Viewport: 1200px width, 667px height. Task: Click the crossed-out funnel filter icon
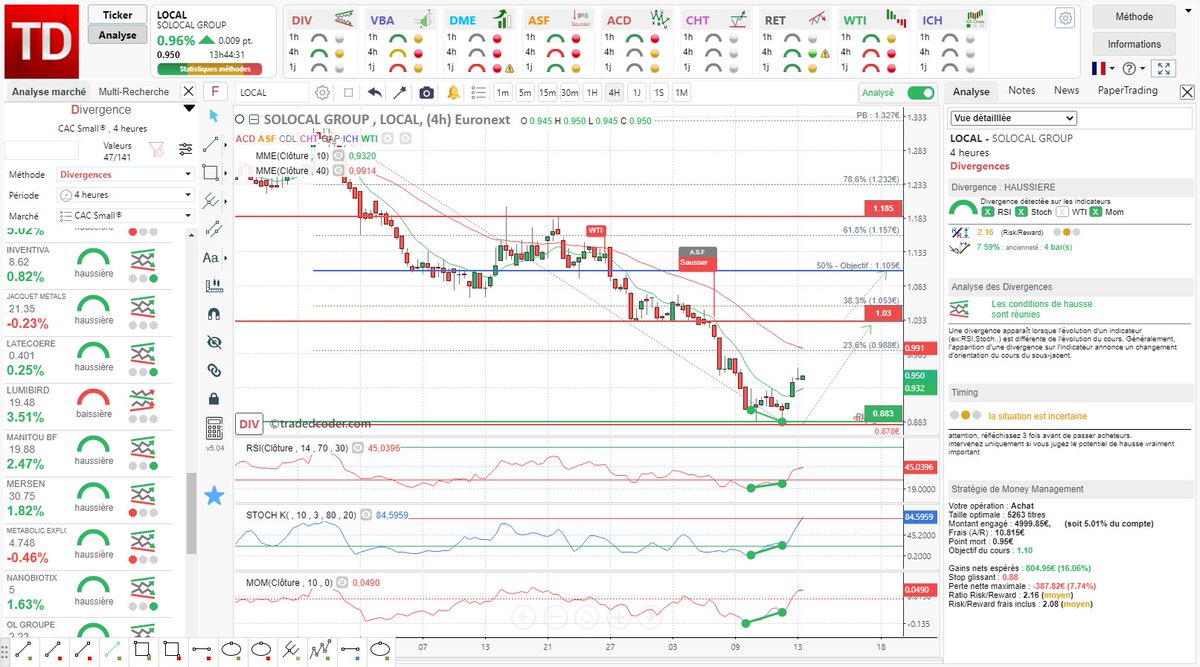pyautogui.click(x=156, y=149)
